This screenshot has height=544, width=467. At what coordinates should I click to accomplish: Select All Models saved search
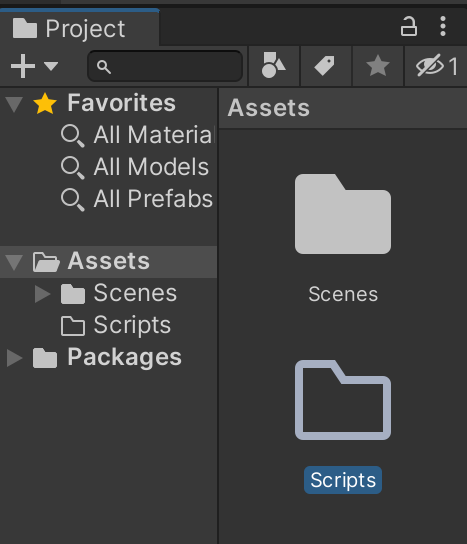pos(135,167)
